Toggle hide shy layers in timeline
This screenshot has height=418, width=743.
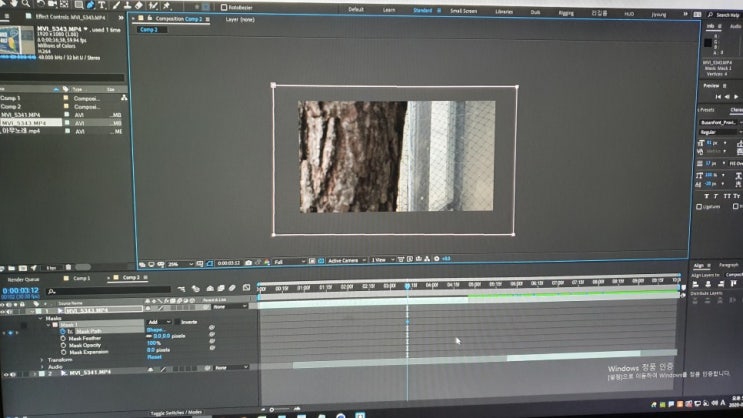[210, 288]
